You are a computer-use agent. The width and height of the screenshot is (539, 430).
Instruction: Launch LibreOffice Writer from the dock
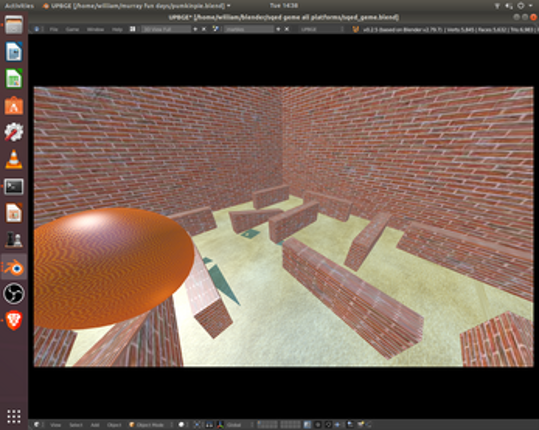click(14, 52)
